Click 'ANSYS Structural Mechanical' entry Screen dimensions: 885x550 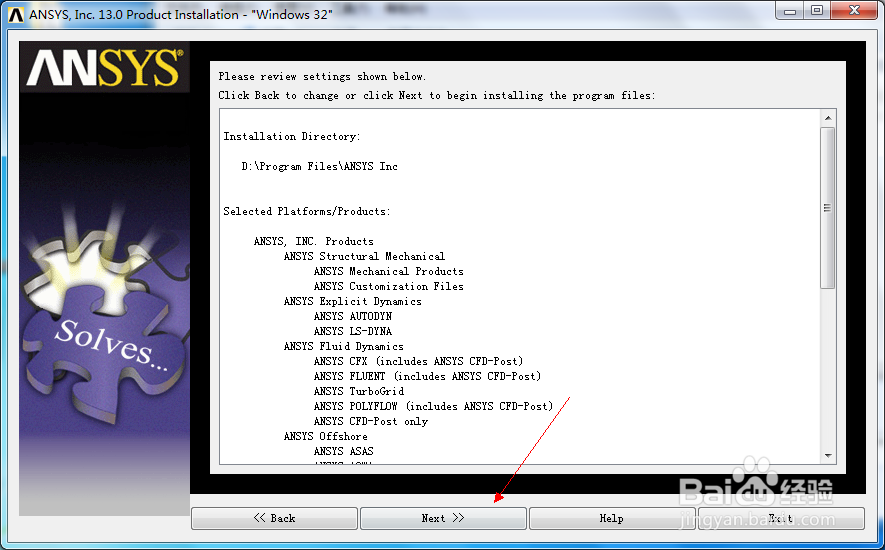pos(364,256)
